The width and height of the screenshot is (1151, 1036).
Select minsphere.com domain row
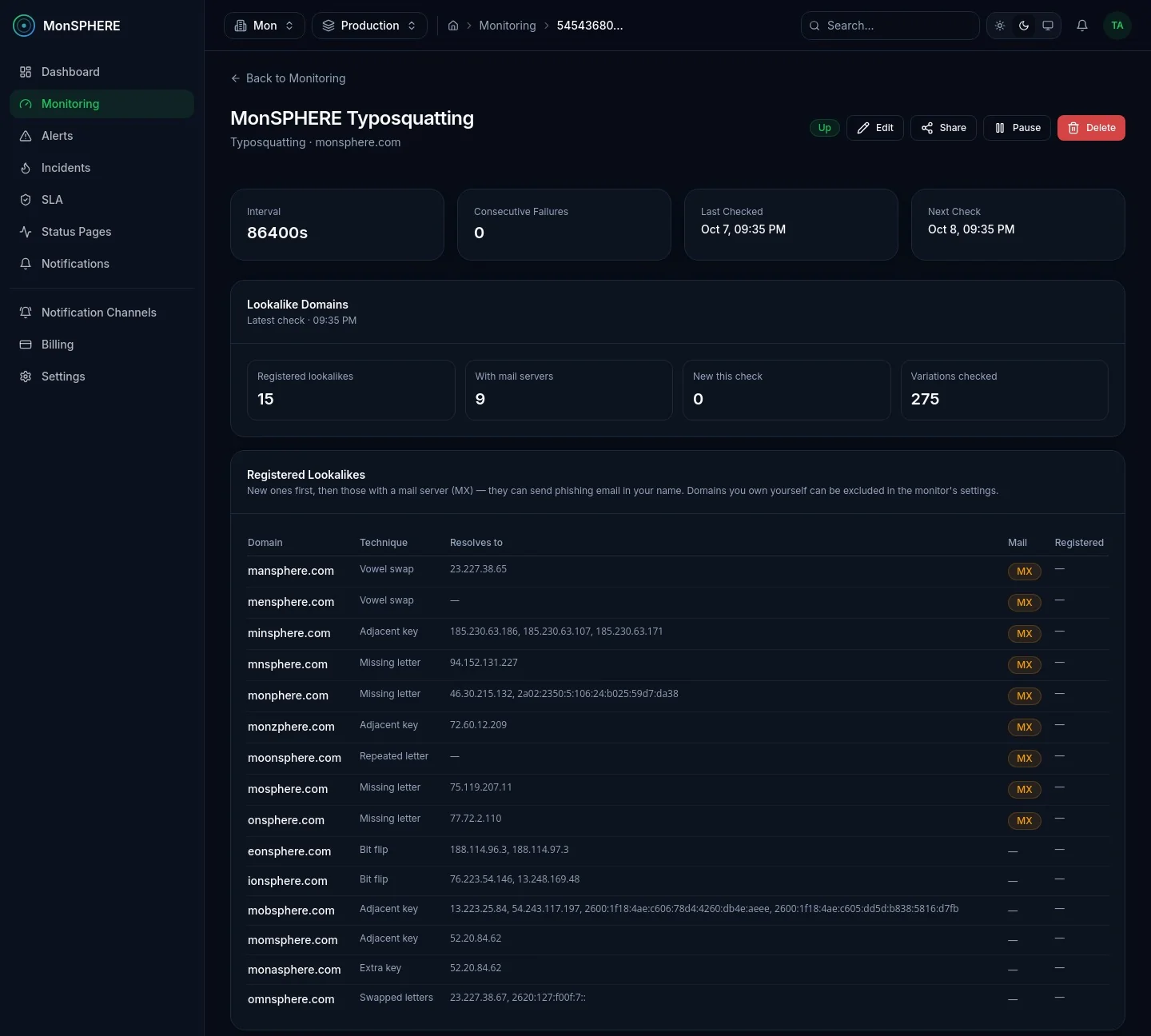678,634
